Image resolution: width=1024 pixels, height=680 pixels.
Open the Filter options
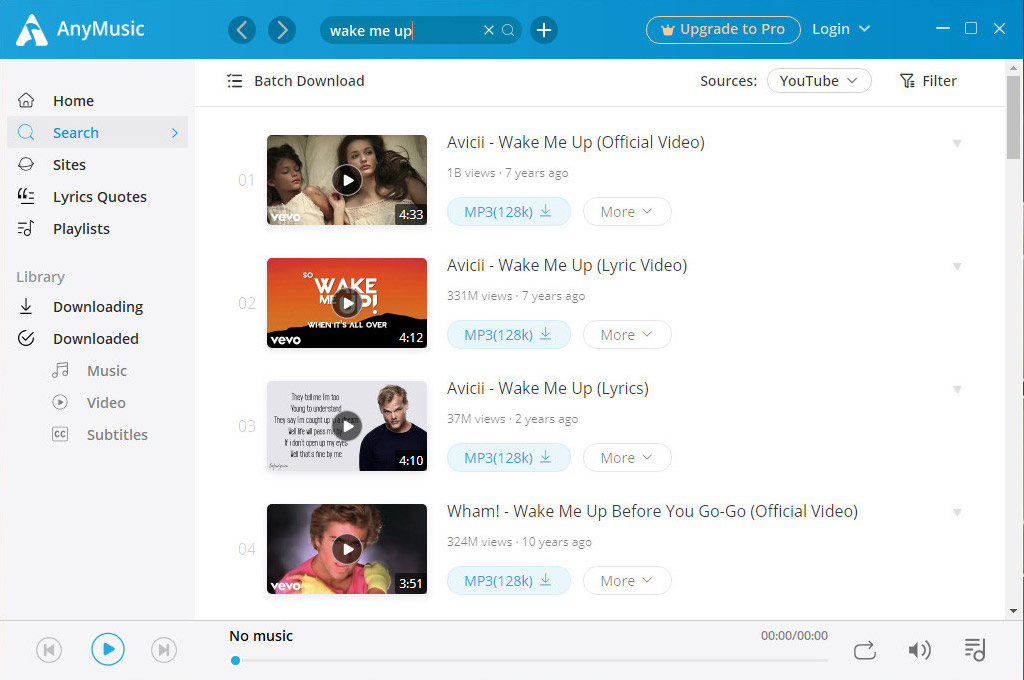point(928,81)
